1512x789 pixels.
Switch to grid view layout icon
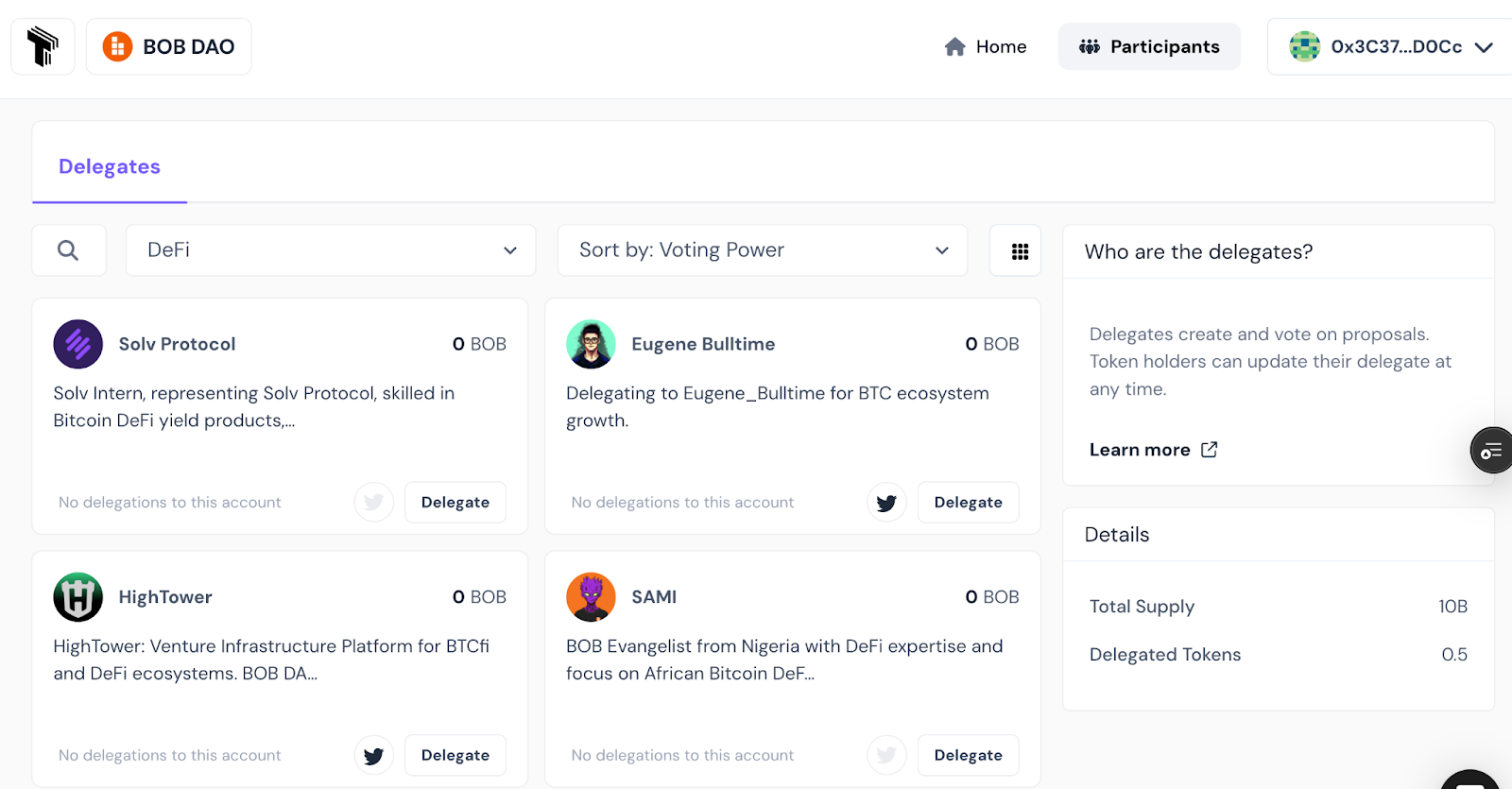click(1020, 251)
